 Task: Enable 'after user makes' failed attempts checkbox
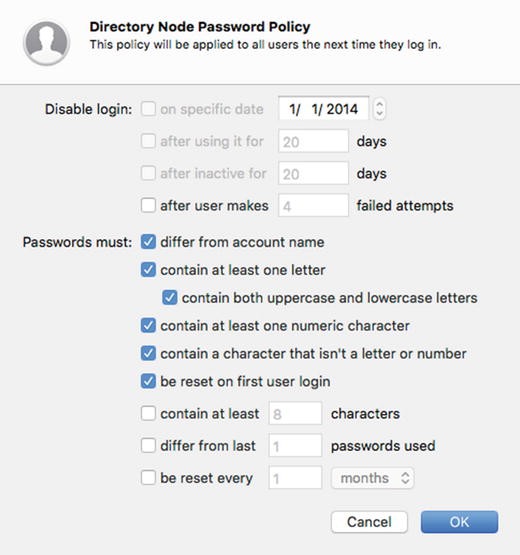click(x=148, y=205)
